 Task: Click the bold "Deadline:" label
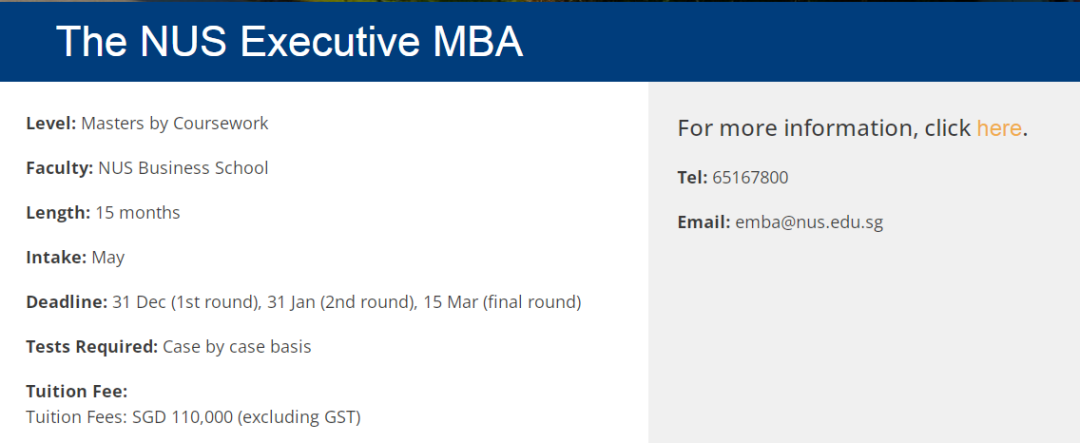click(66, 302)
